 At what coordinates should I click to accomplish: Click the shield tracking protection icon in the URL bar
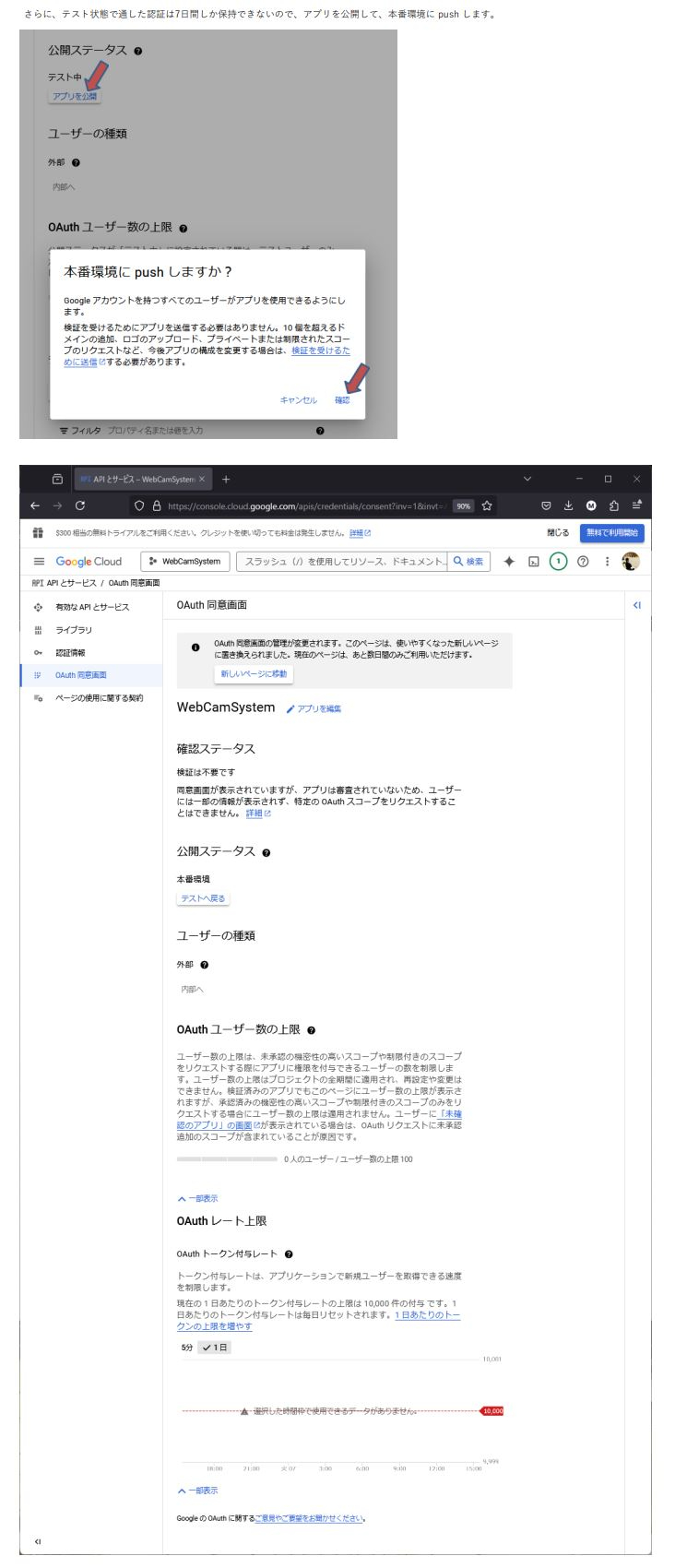click(x=141, y=505)
